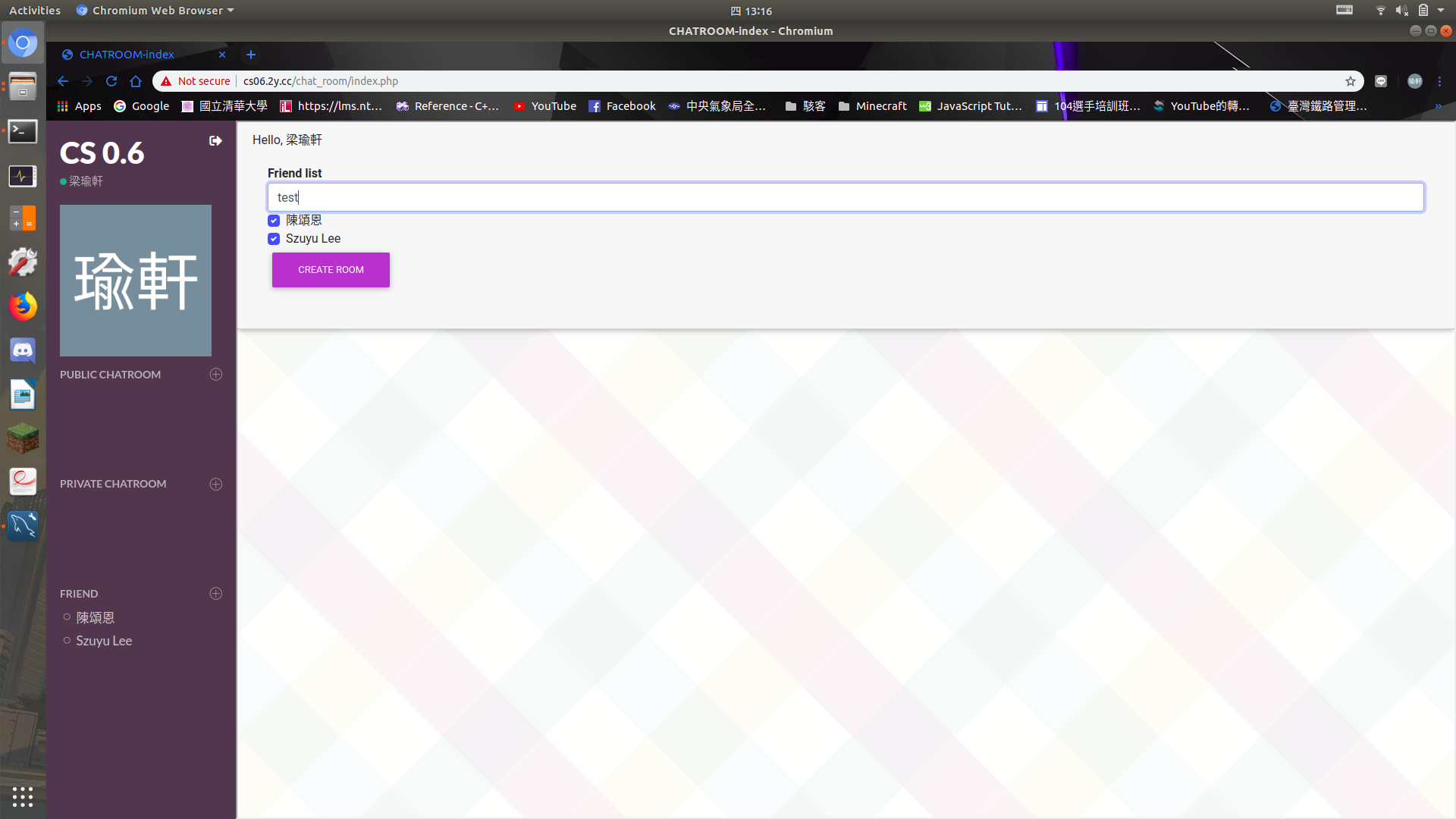
Task: Open Discord from the Ubuntu dock
Action: coord(23,350)
